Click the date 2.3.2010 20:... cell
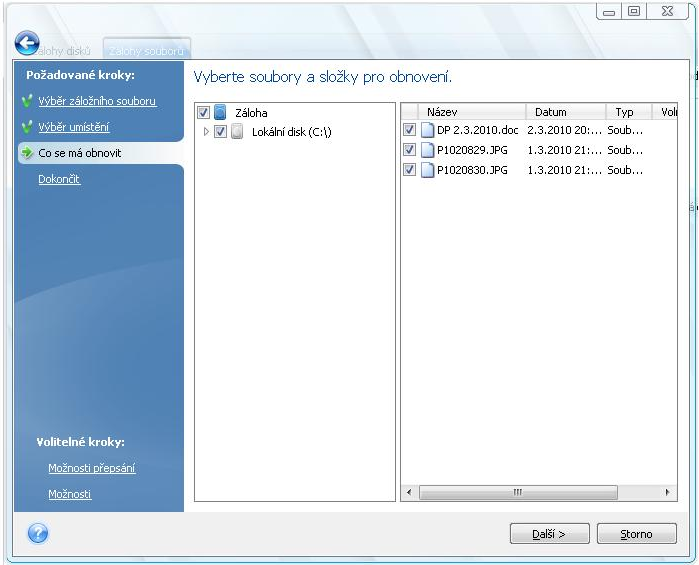Image resolution: width=699 pixels, height=565 pixels. point(564,130)
